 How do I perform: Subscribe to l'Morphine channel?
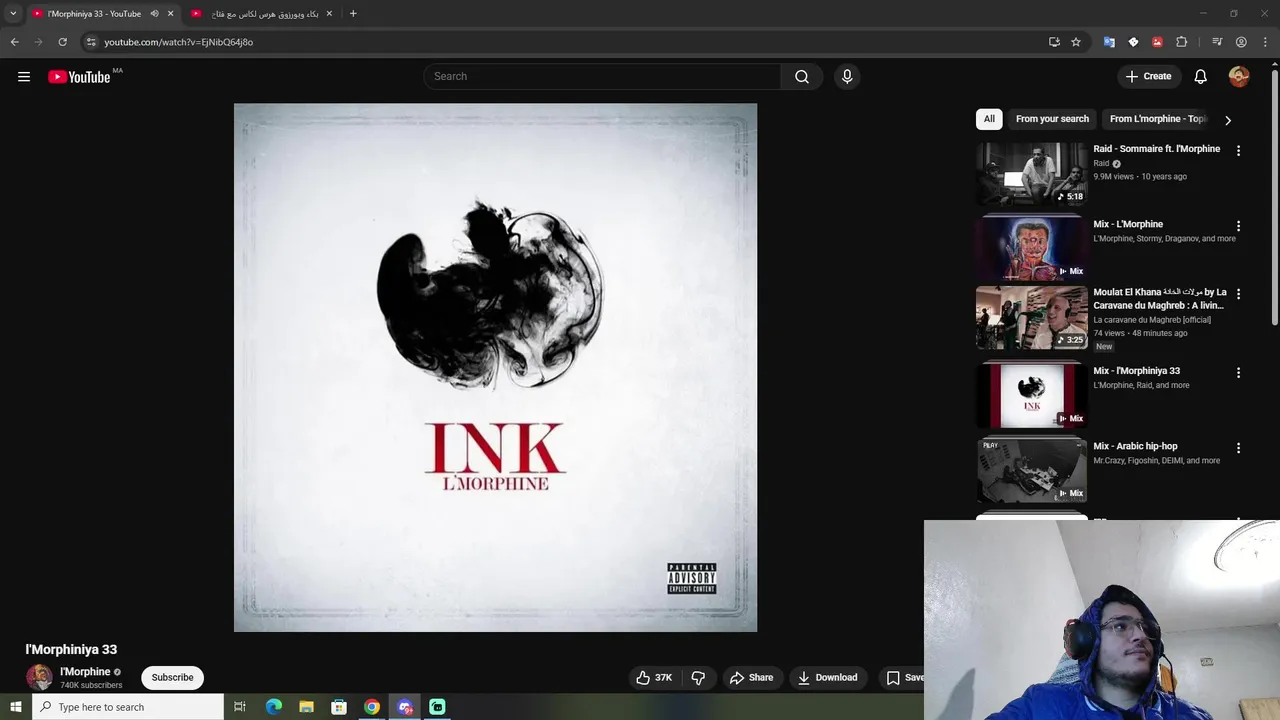click(x=172, y=677)
